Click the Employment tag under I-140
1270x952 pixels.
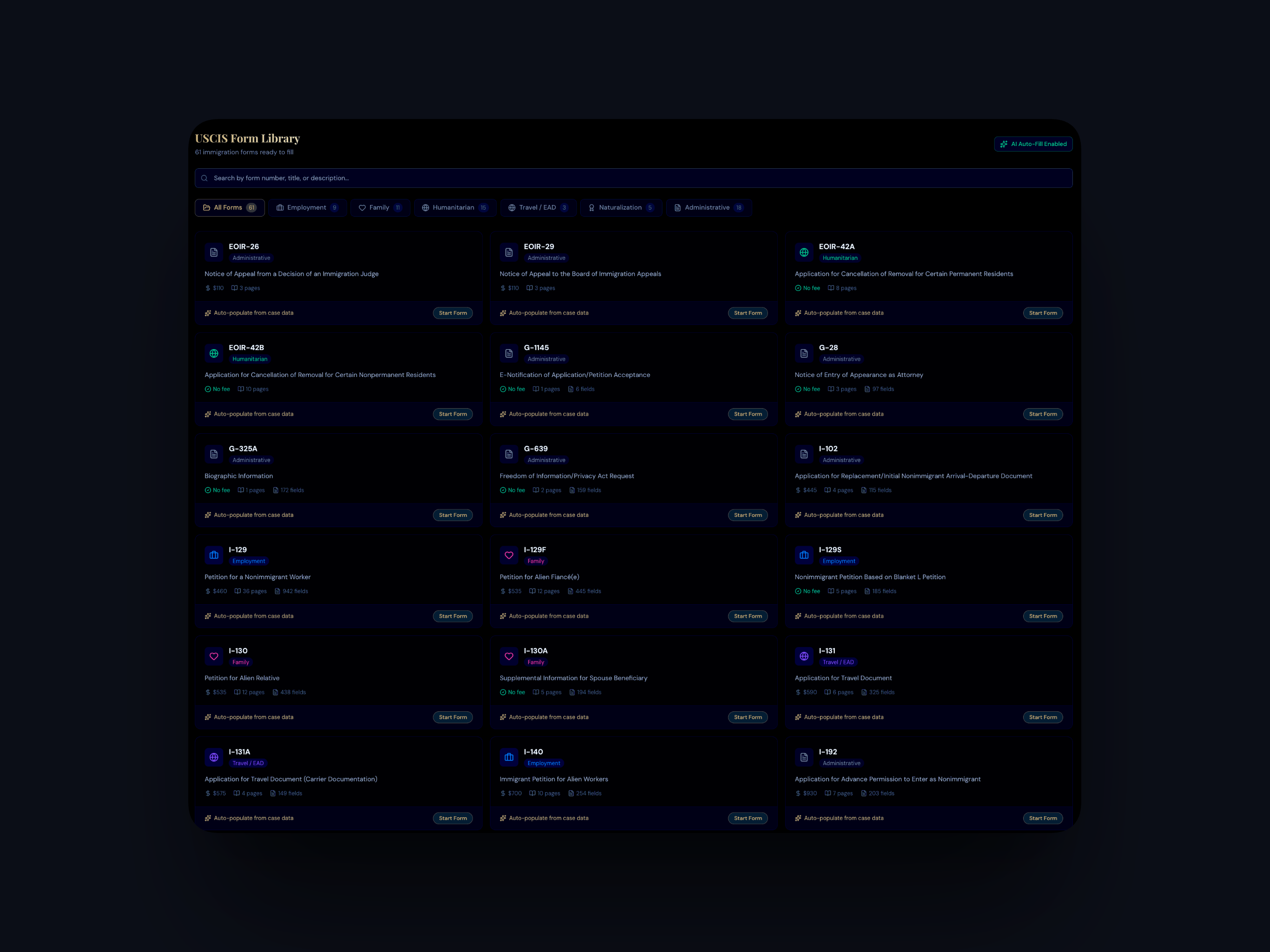tap(544, 763)
